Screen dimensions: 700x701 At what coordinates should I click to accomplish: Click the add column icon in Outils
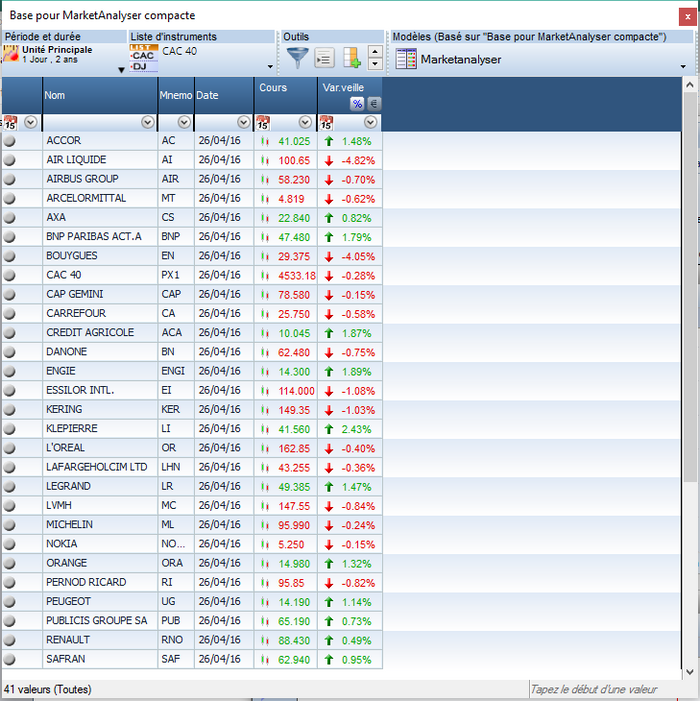coord(352,58)
